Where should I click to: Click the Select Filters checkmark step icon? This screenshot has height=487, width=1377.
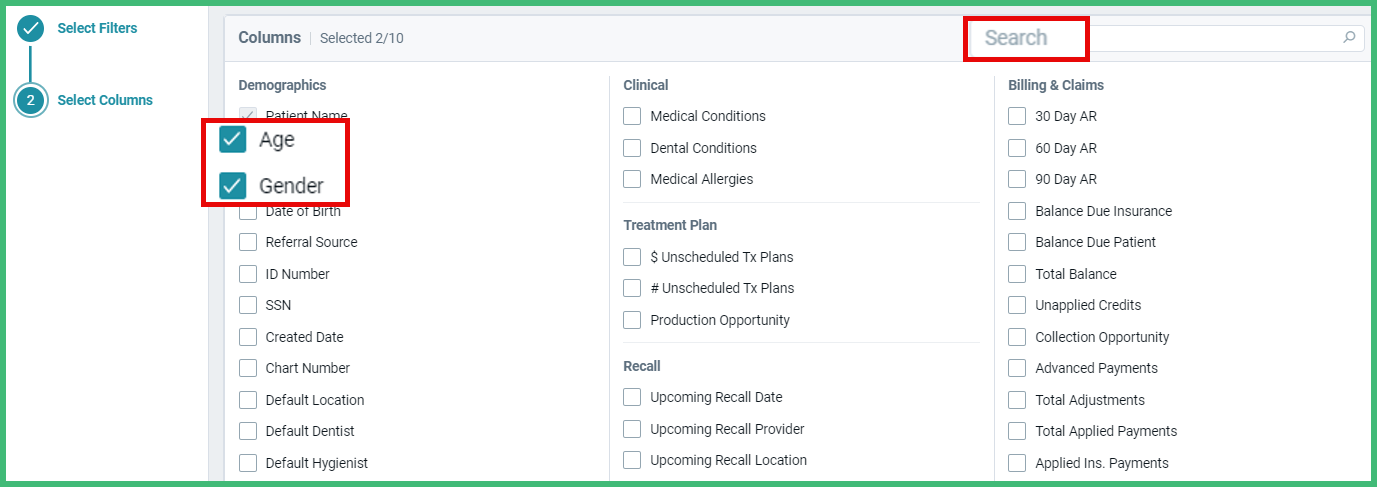coord(31,28)
